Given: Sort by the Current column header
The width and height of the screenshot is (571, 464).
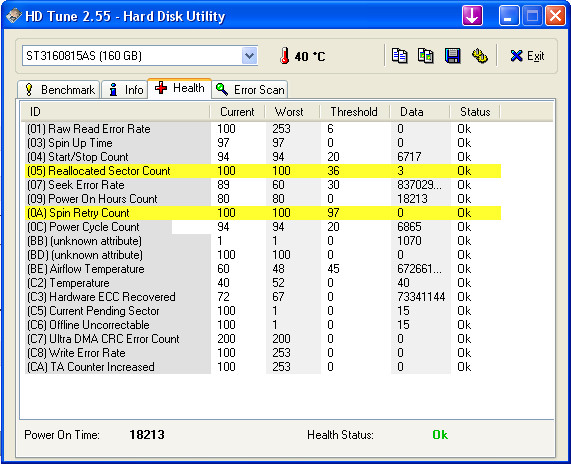Looking at the screenshot, I should point(237,112).
